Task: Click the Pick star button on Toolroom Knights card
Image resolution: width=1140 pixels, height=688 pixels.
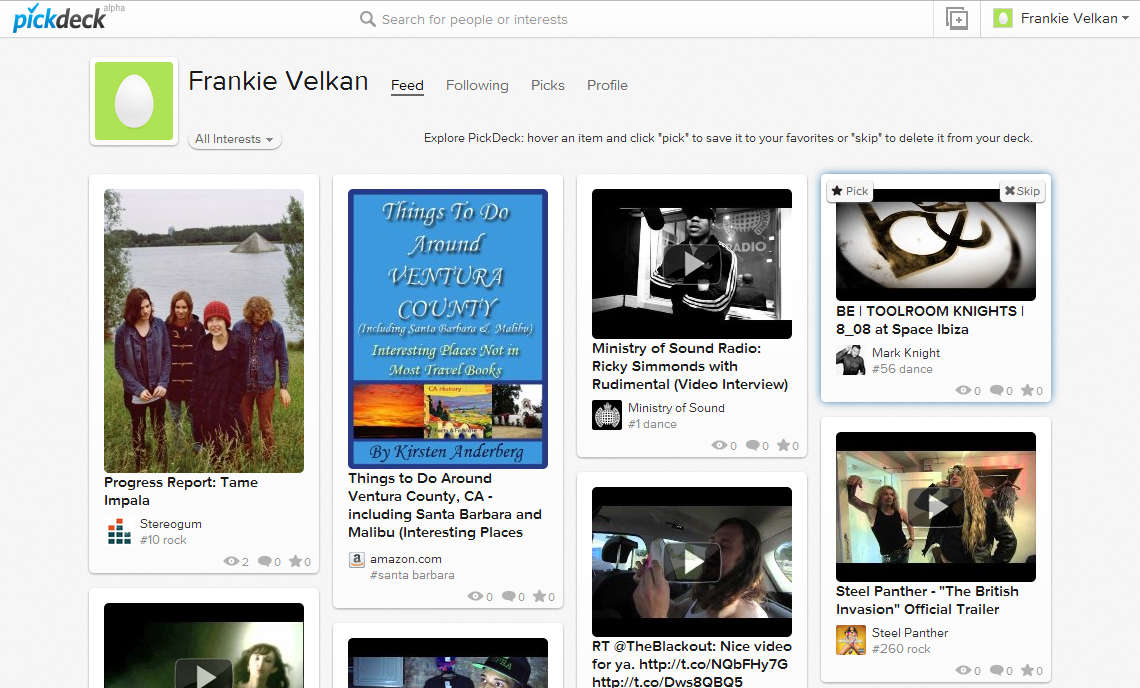Action: 850,191
